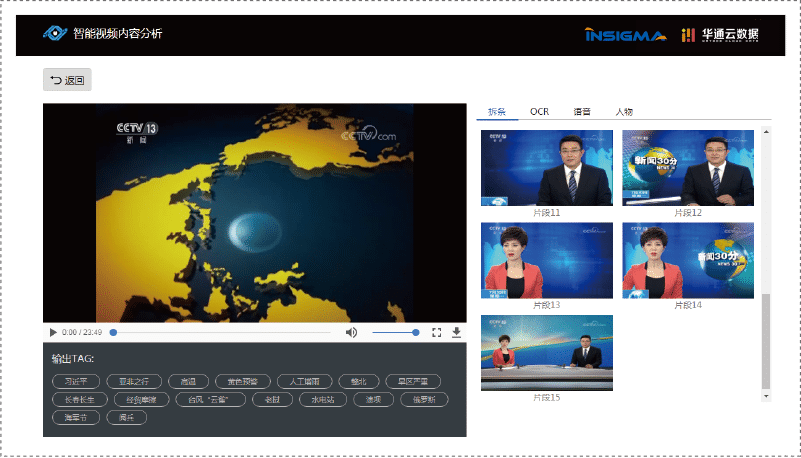
Task: Open clip thumbnail 片段11
Action: point(546,167)
